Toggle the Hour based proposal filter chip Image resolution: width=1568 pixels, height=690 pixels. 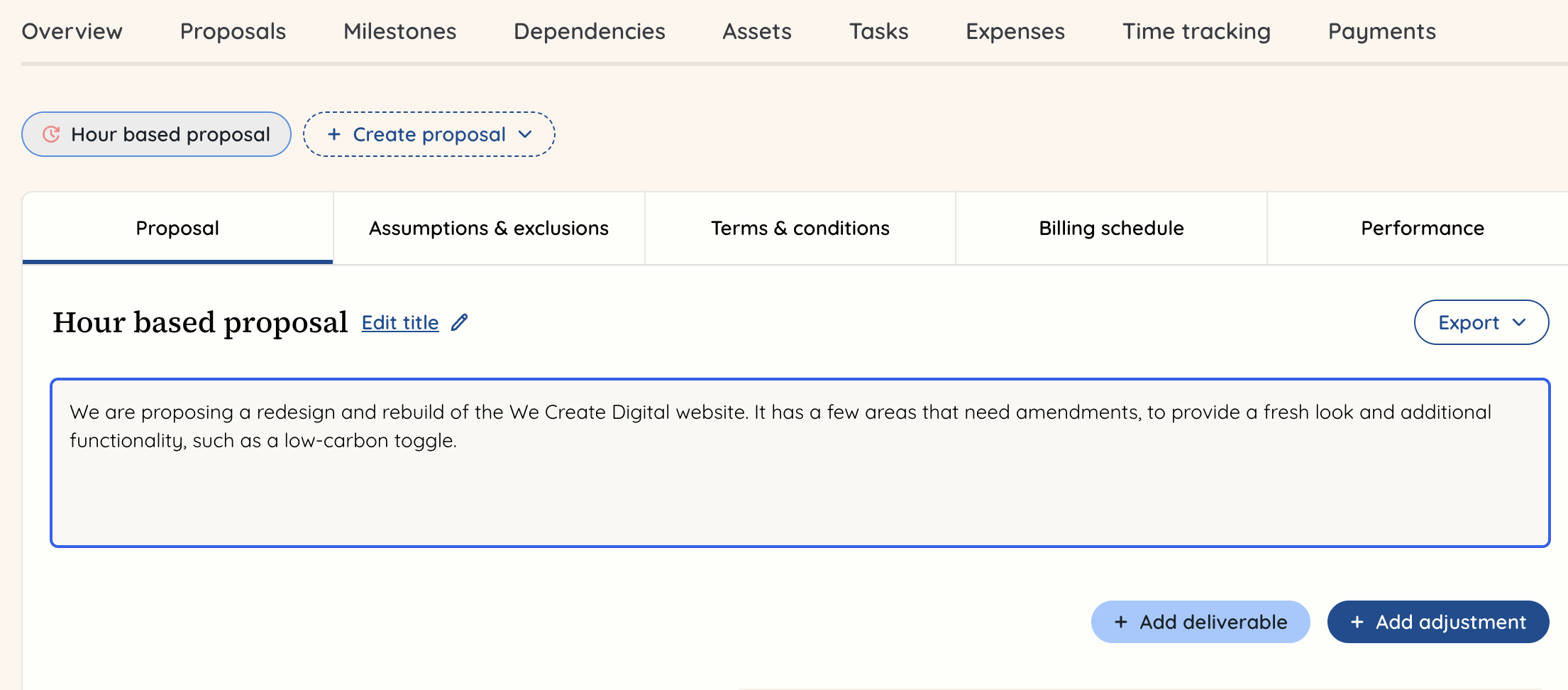click(156, 133)
